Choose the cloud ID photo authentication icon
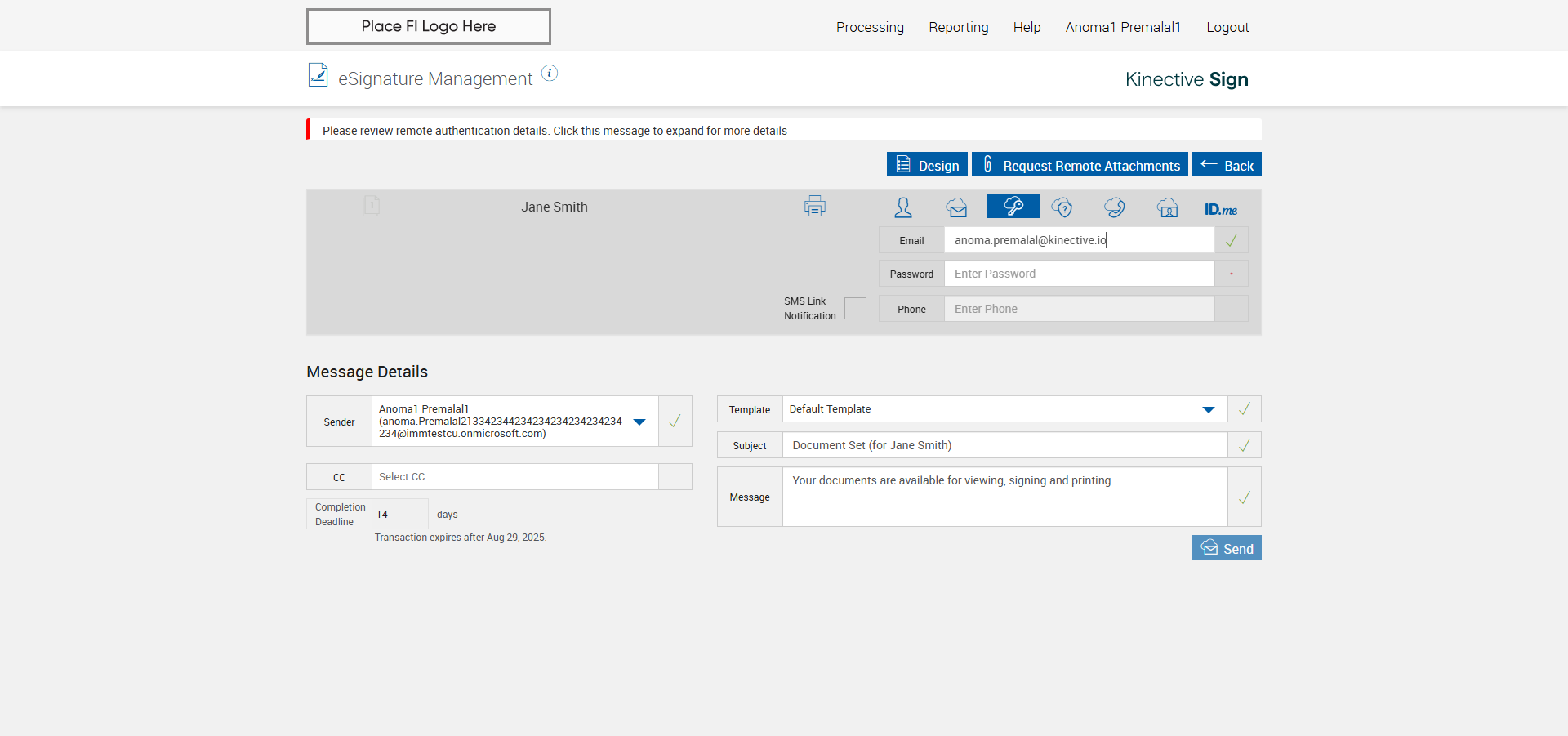The height and width of the screenshot is (736, 1568). pos(1168,207)
